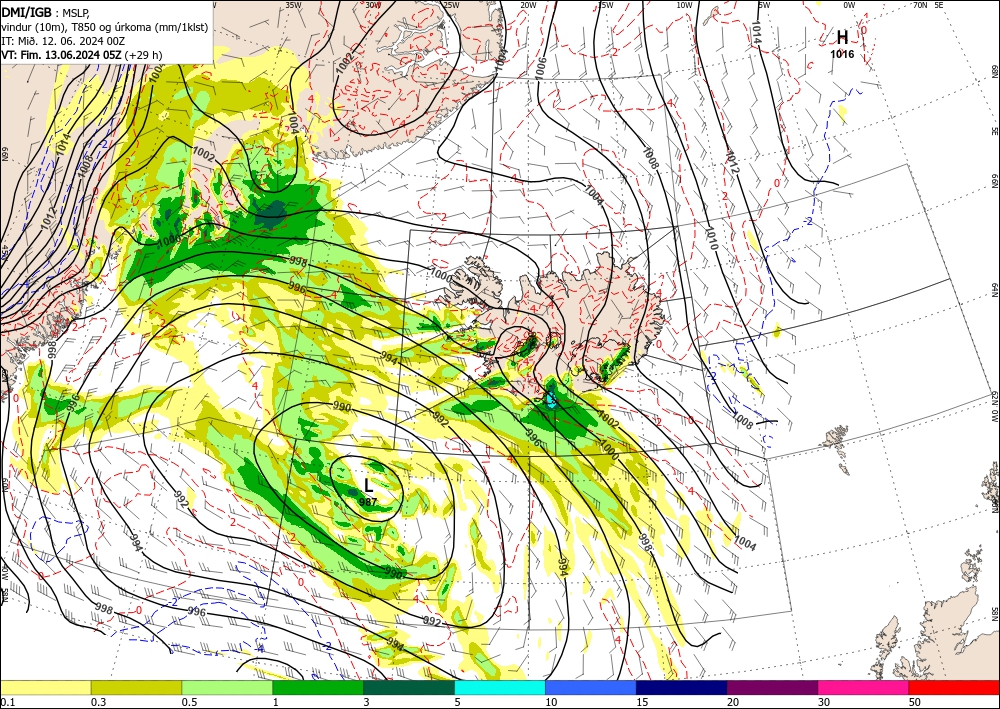1000x709 pixels.
Task: Click the '1016' high pressure value
Action: tap(842, 54)
